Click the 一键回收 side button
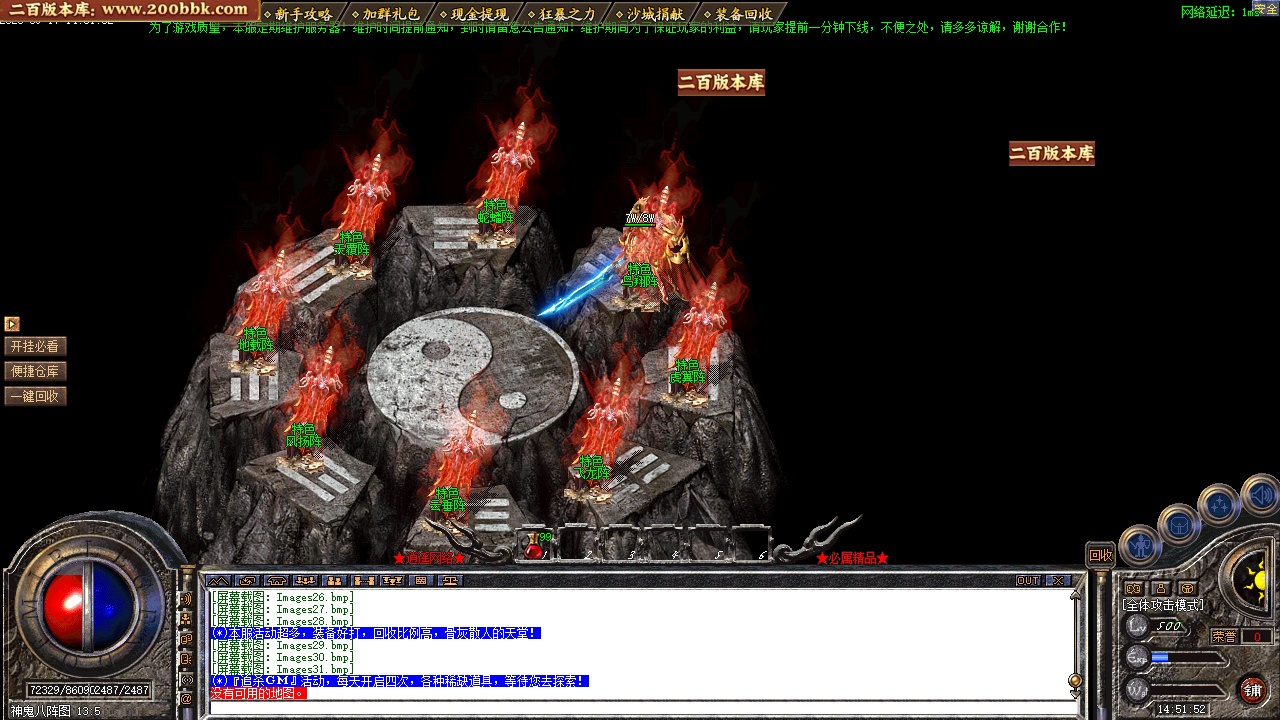The image size is (1280, 720). click(x=35, y=396)
